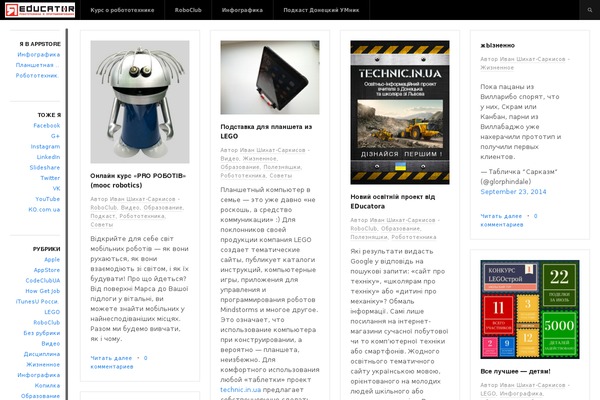This screenshot has height=400, width=600.
Task: Open Twitter link in the sidebar
Action: pos(50,178)
